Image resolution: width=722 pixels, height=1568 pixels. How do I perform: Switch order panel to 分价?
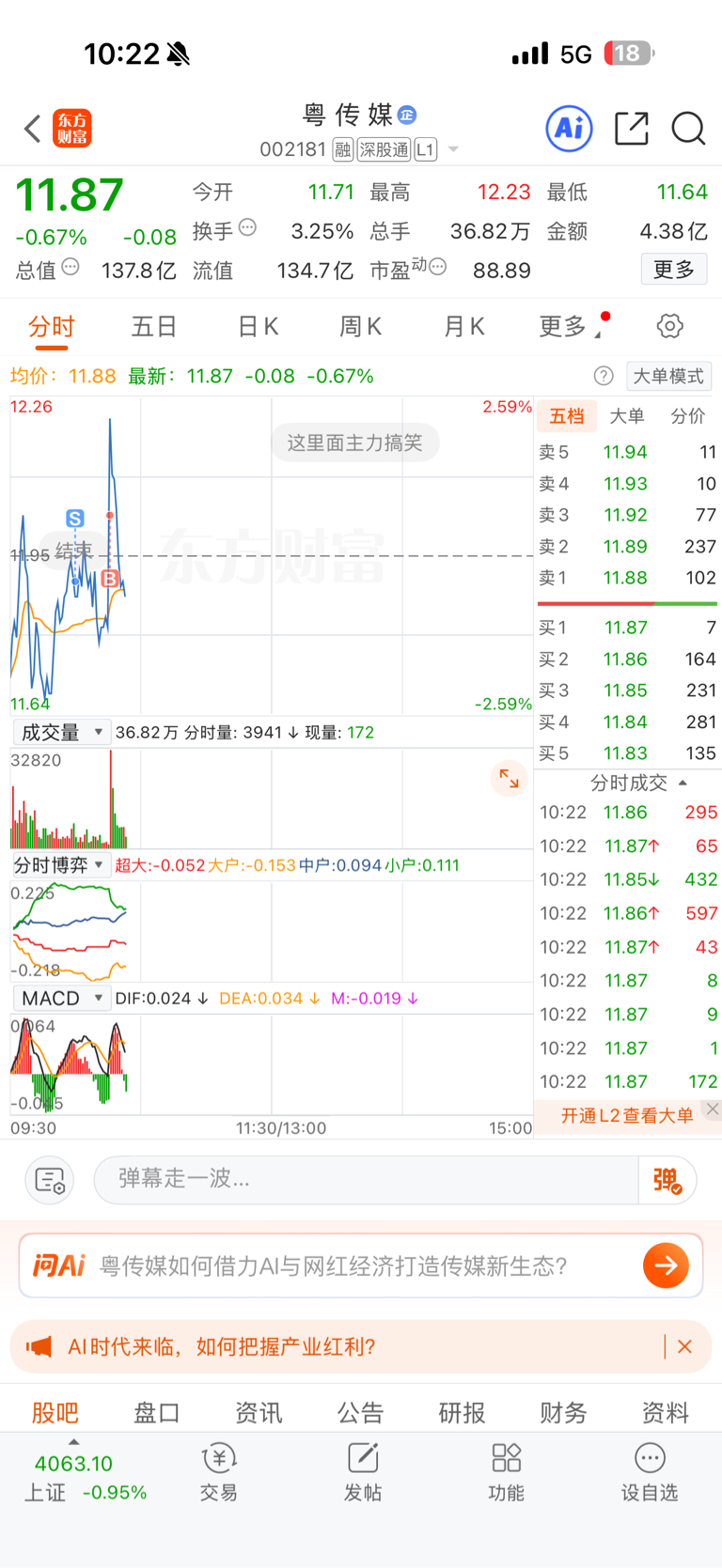(687, 415)
